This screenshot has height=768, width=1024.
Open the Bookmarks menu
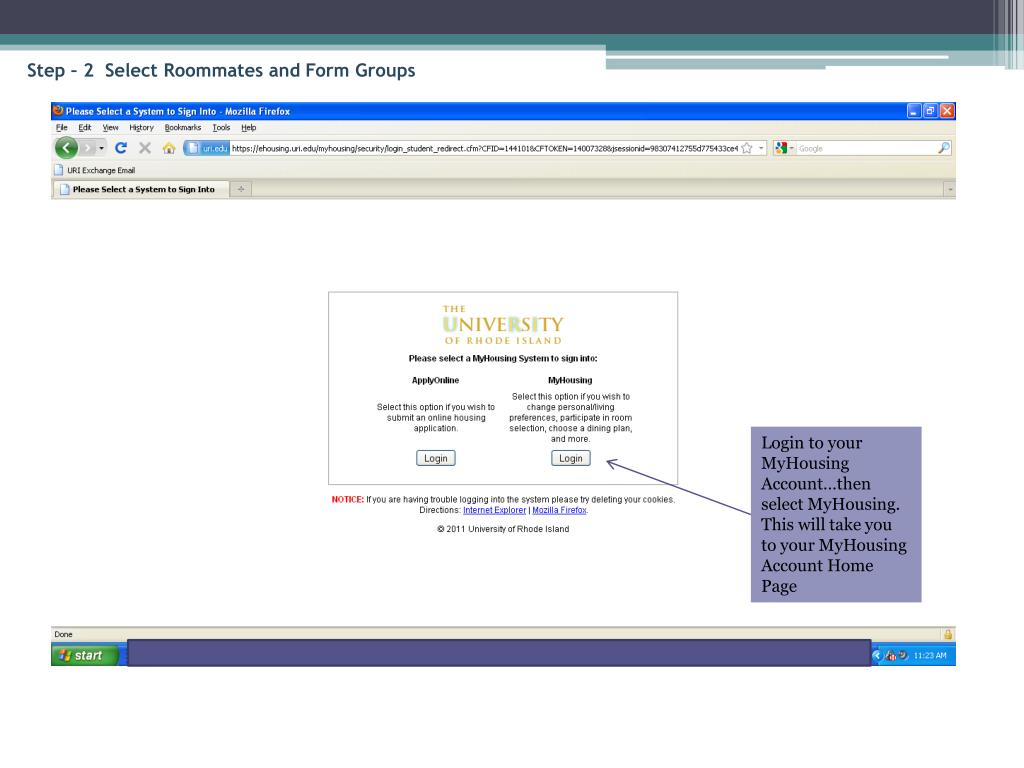click(x=183, y=128)
